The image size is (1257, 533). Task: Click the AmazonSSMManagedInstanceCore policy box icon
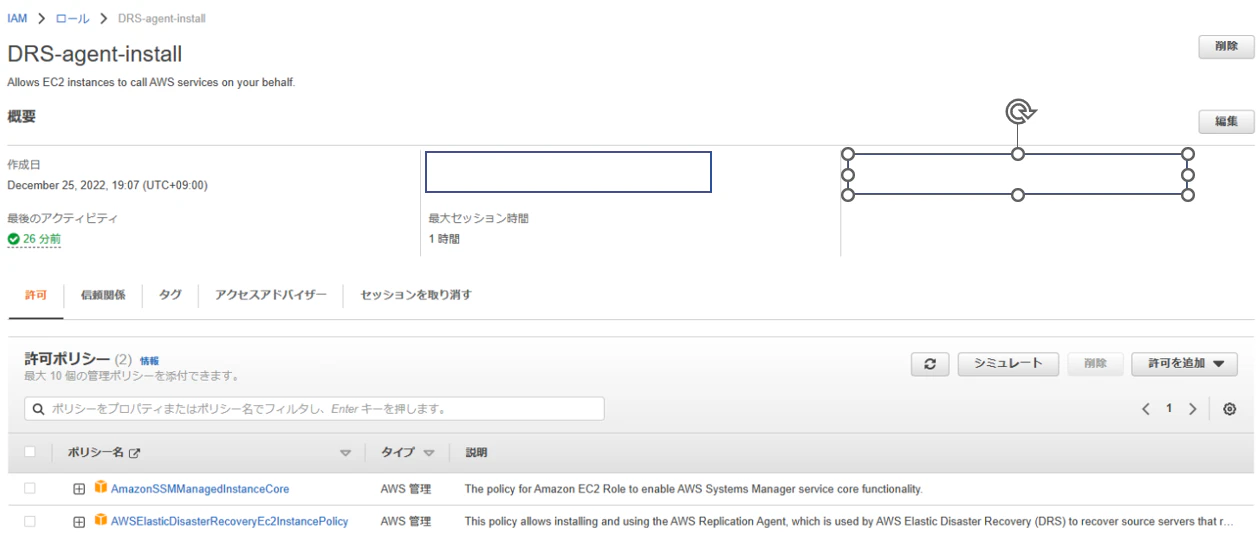point(100,488)
